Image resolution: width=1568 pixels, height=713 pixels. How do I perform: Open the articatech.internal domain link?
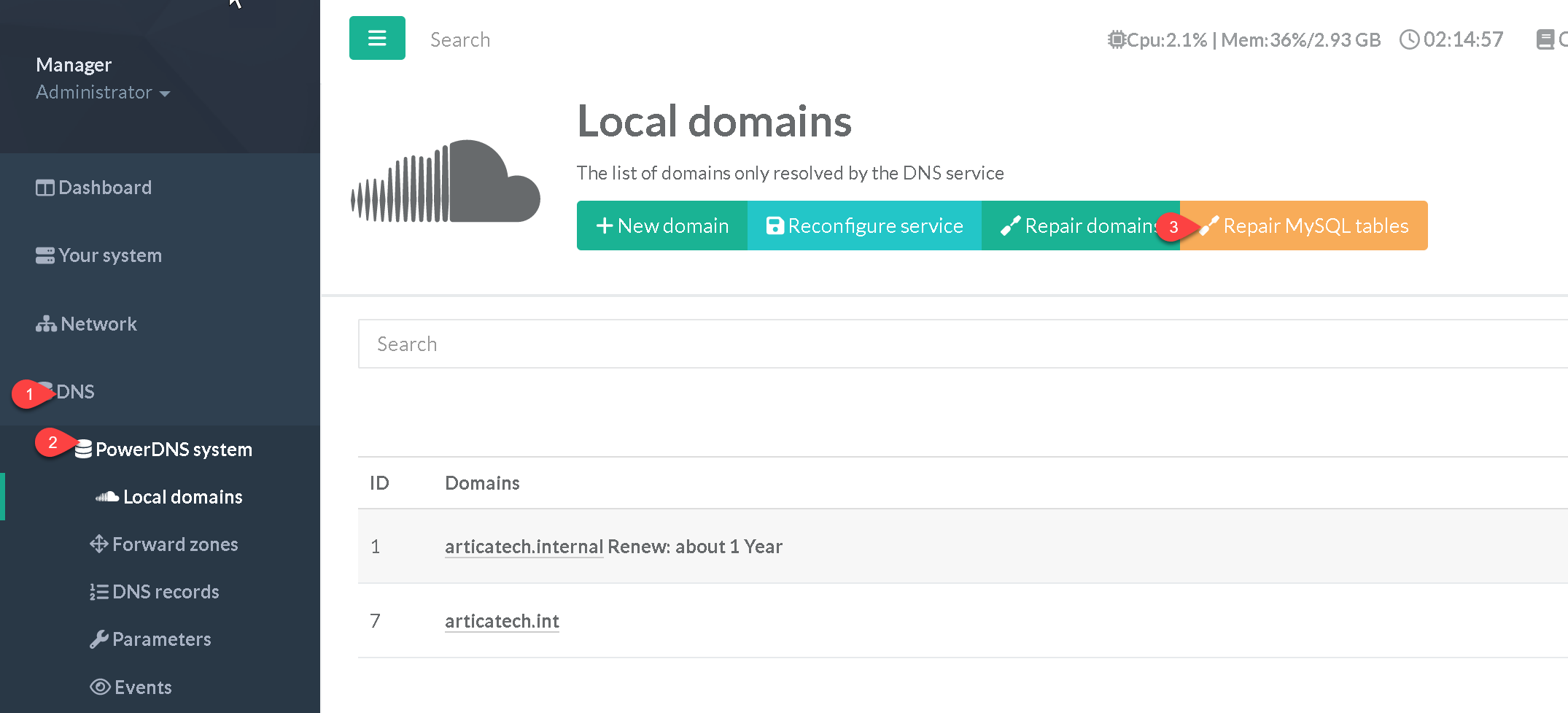(524, 547)
